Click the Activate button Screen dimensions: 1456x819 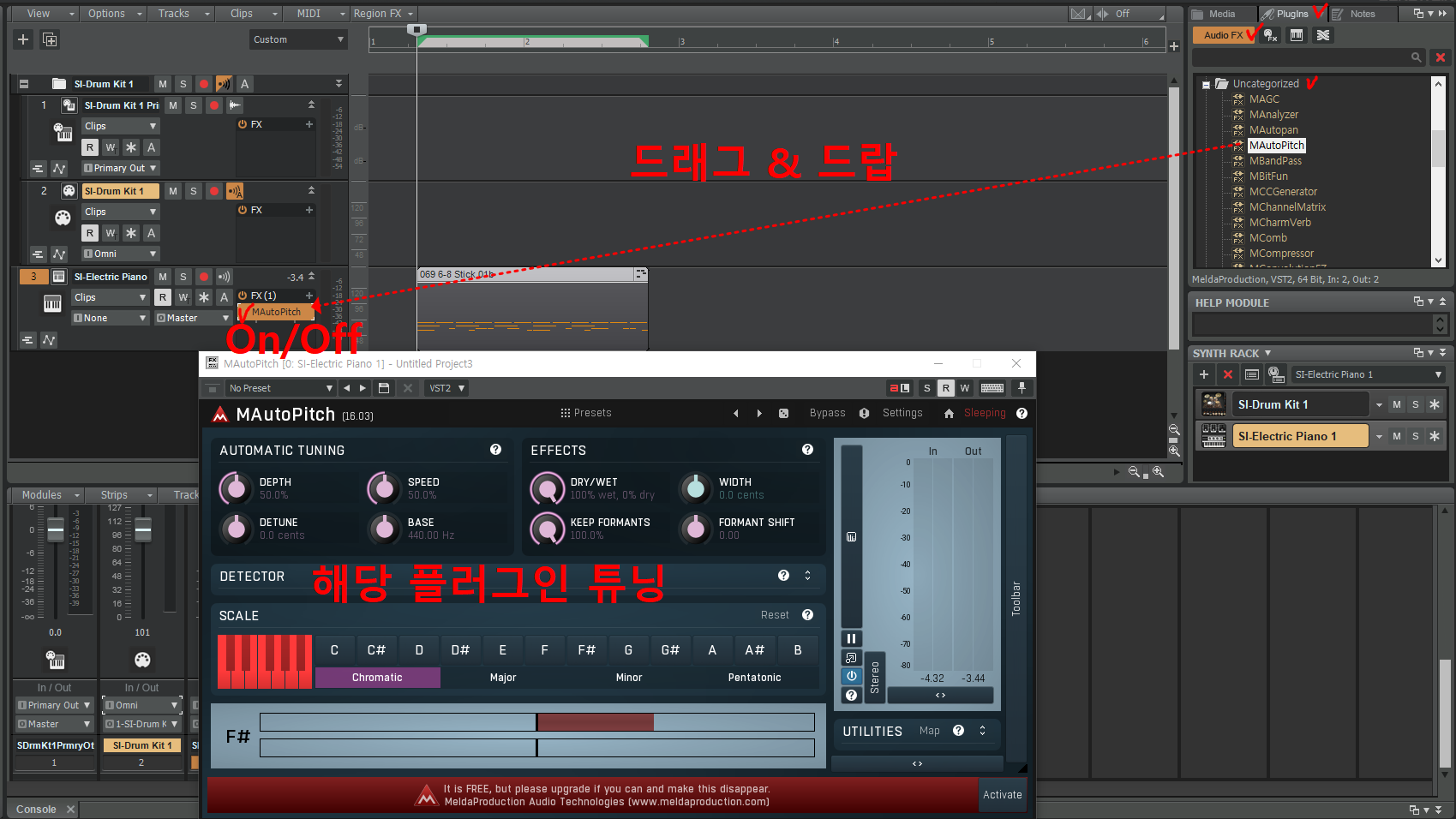pos(1002,795)
